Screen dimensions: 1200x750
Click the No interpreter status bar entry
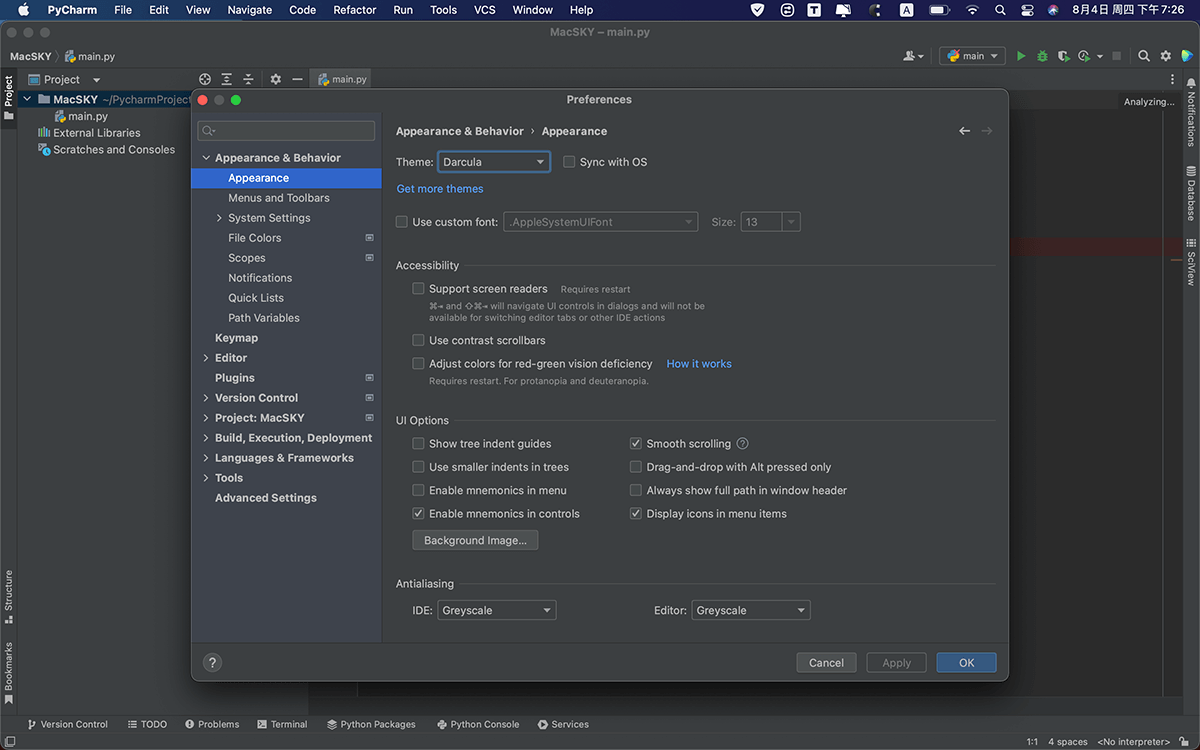coord(1133,742)
